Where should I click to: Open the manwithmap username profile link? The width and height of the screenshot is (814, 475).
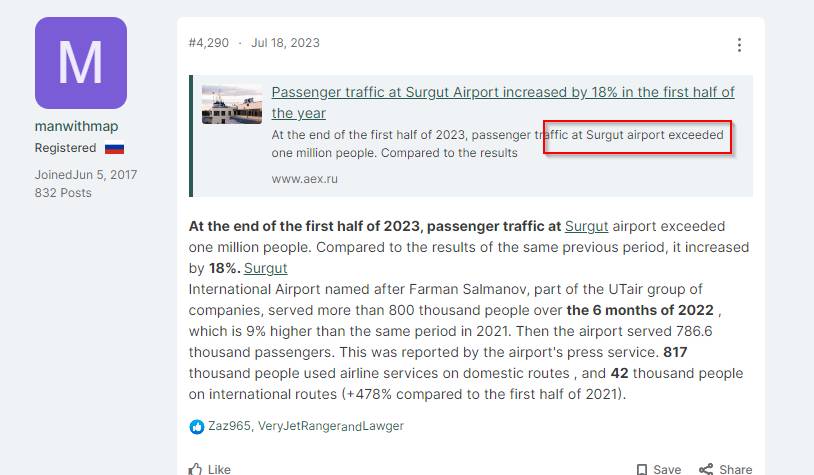[x=76, y=127]
